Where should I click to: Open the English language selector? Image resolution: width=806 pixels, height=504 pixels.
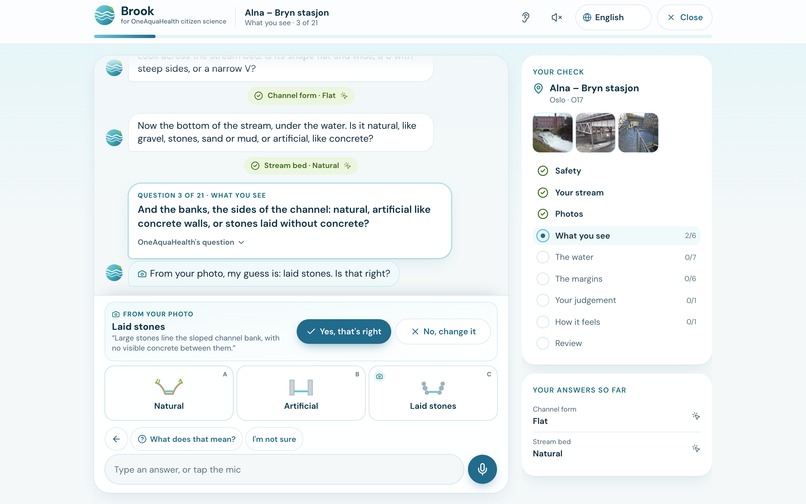pos(613,17)
